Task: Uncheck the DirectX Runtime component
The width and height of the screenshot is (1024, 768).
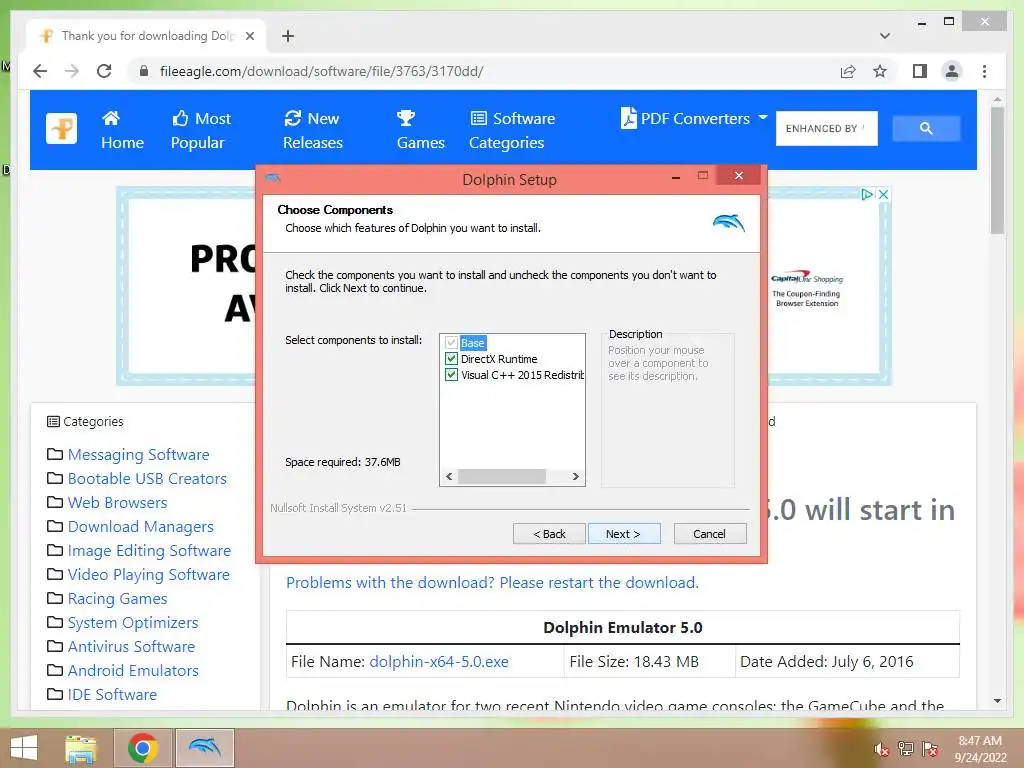Action: coord(451,359)
